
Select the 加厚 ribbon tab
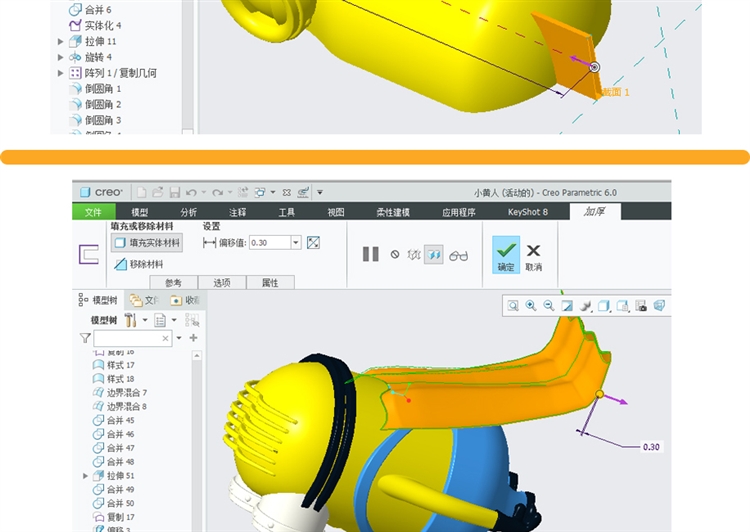click(595, 211)
